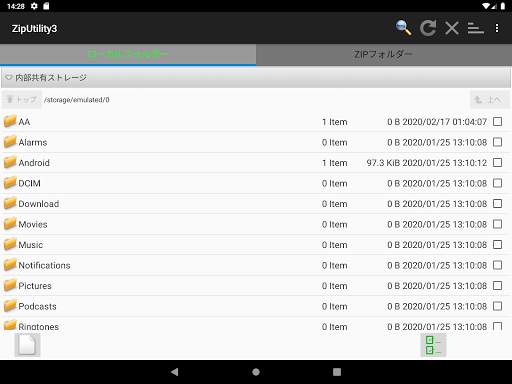Image resolution: width=512 pixels, height=384 pixels.
Task: Select the AA folder name
Action: [24, 122]
